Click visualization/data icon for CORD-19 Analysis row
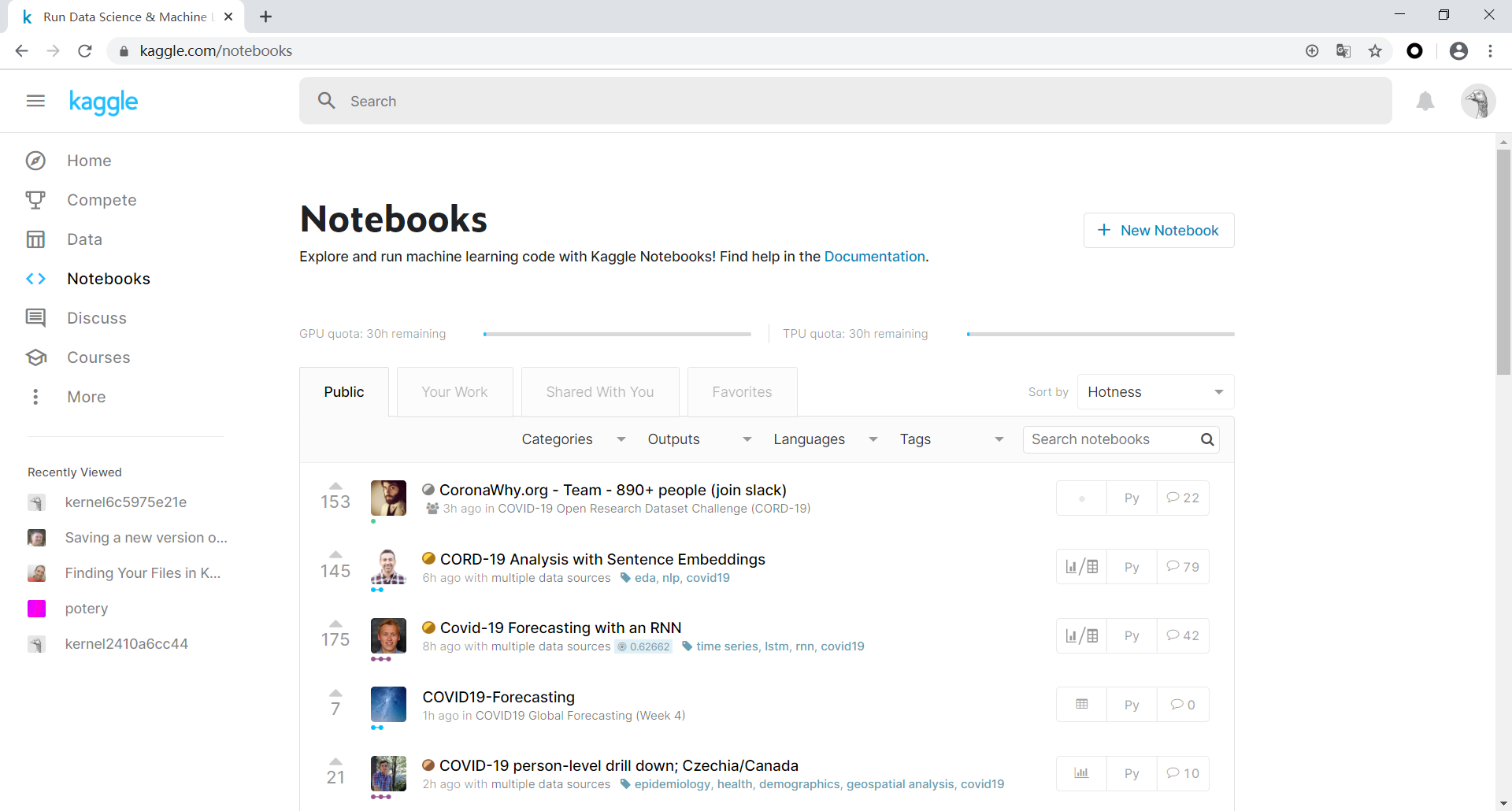Viewport: 1512px width, 811px height. coord(1082,567)
